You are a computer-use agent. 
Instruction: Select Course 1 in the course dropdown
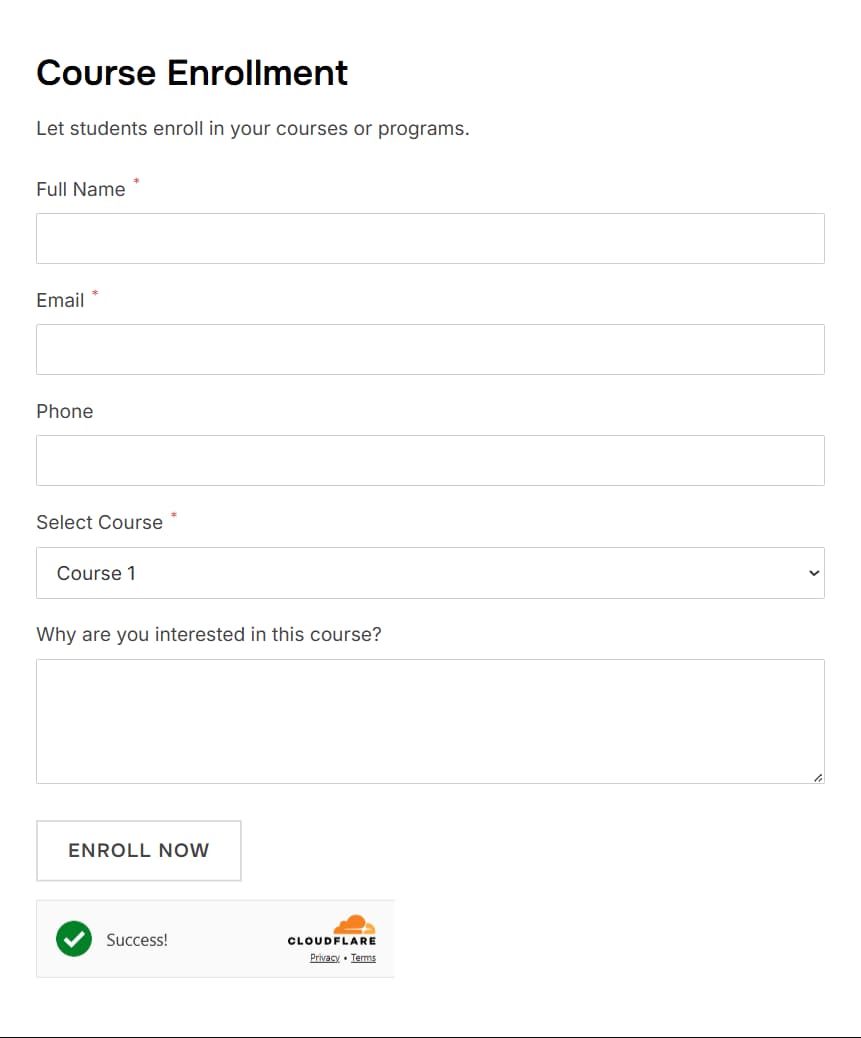click(x=430, y=573)
